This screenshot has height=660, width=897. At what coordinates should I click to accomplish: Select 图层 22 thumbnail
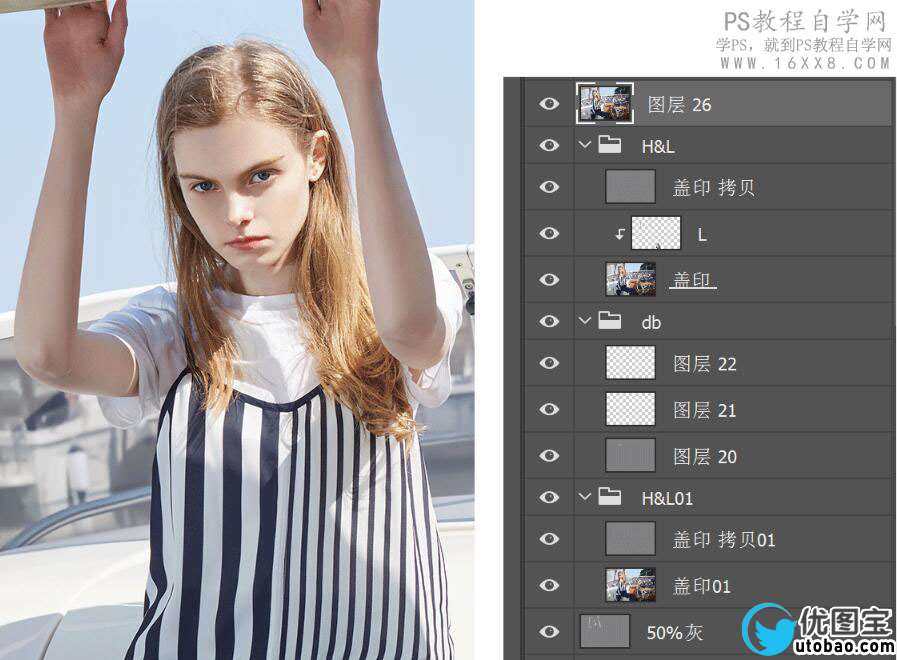(630, 363)
